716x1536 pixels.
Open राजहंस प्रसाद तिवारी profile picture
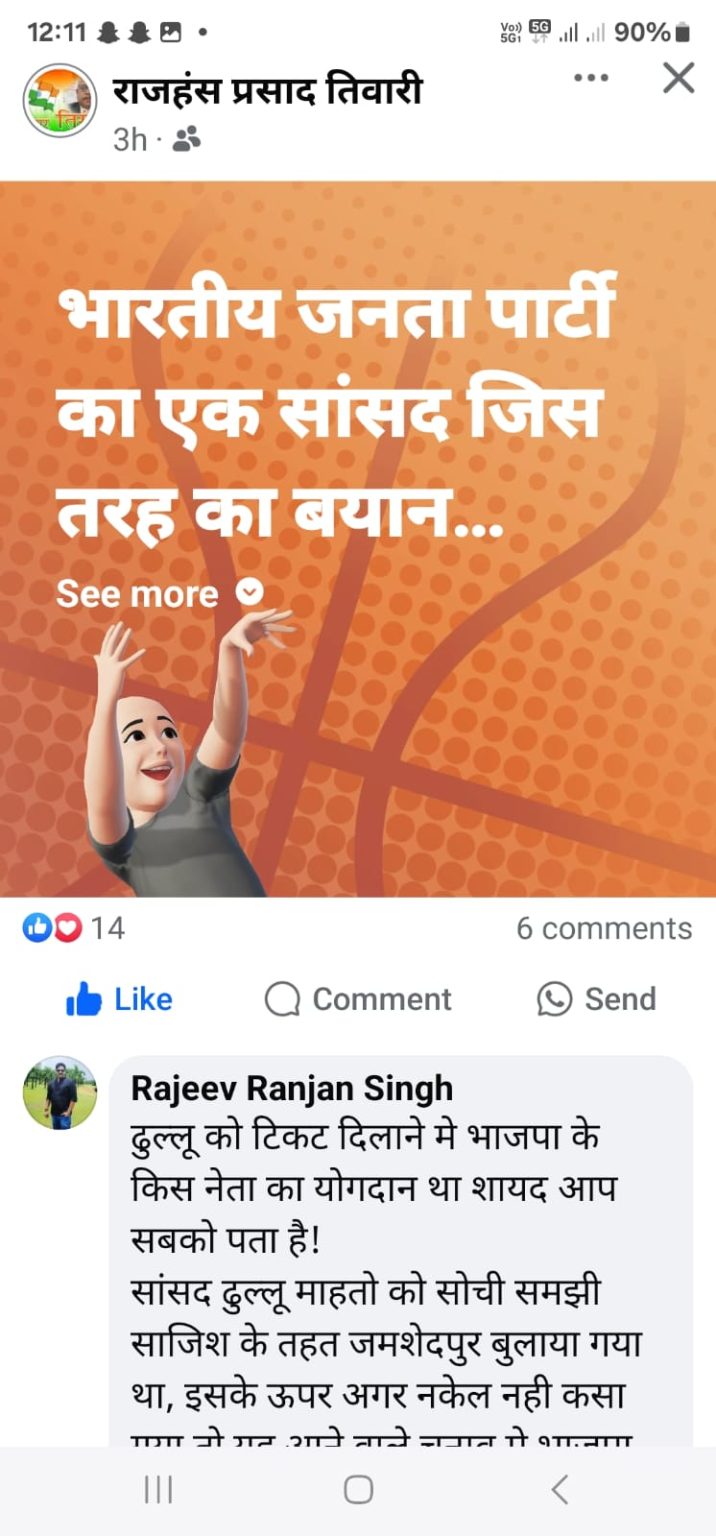click(60, 101)
